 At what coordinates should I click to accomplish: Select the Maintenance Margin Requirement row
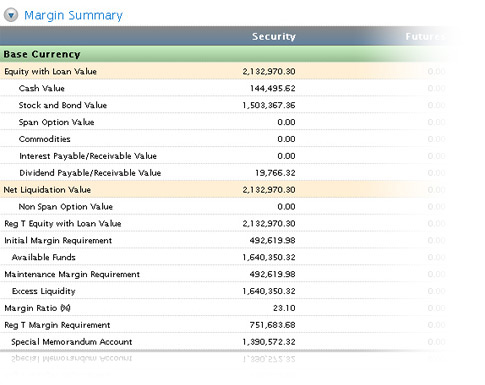point(227,274)
